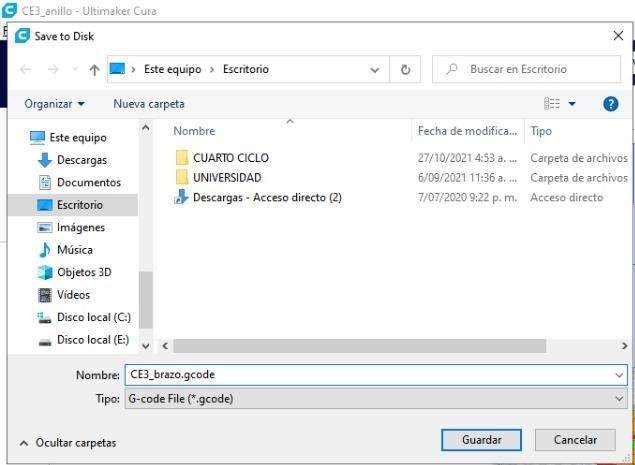635x465 pixels.
Task: Sort files by Nombre column
Action: tap(194, 131)
